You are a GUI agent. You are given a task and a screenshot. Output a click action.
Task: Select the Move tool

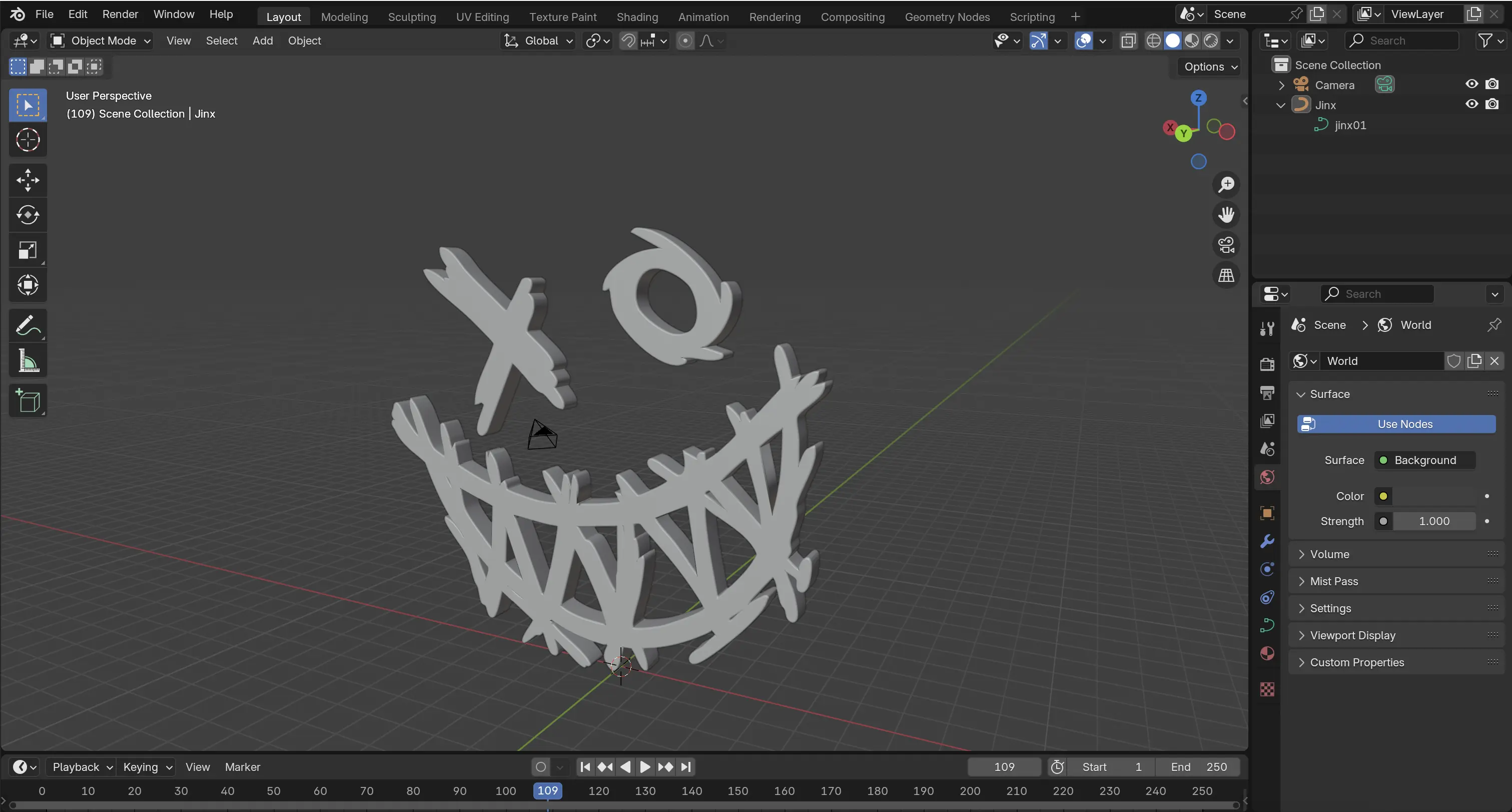(28, 180)
